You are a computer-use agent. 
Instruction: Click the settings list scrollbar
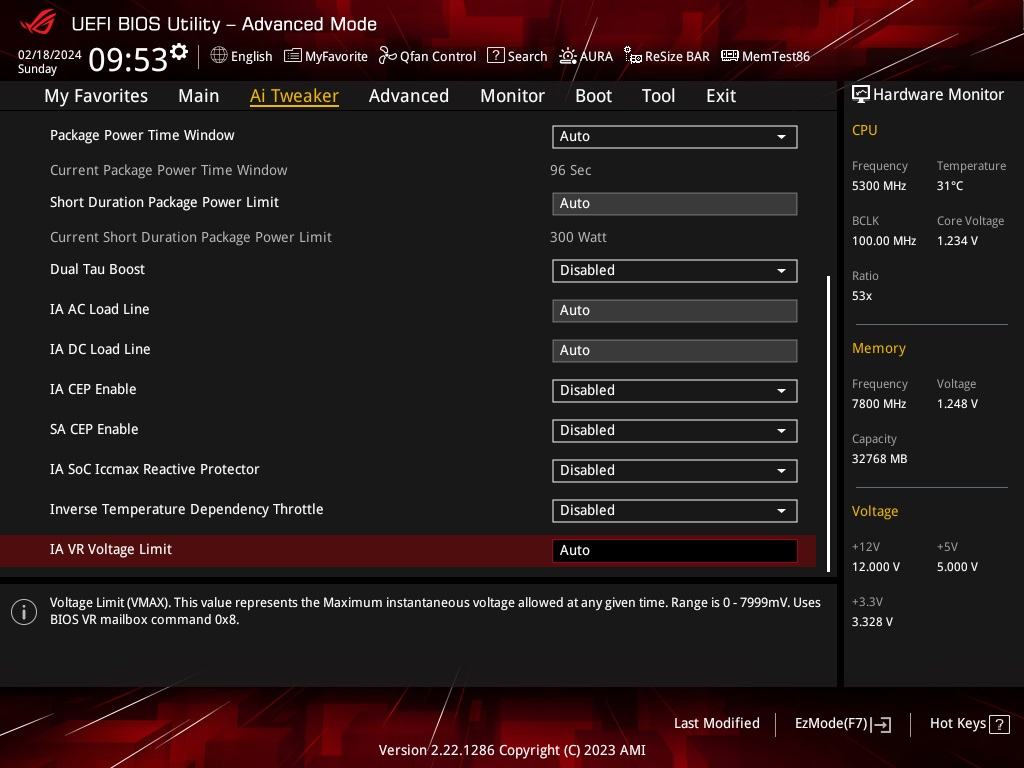point(828,424)
